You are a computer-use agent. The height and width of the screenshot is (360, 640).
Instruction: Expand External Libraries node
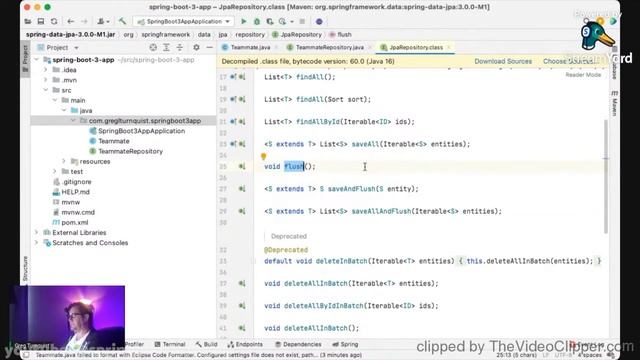(37, 233)
